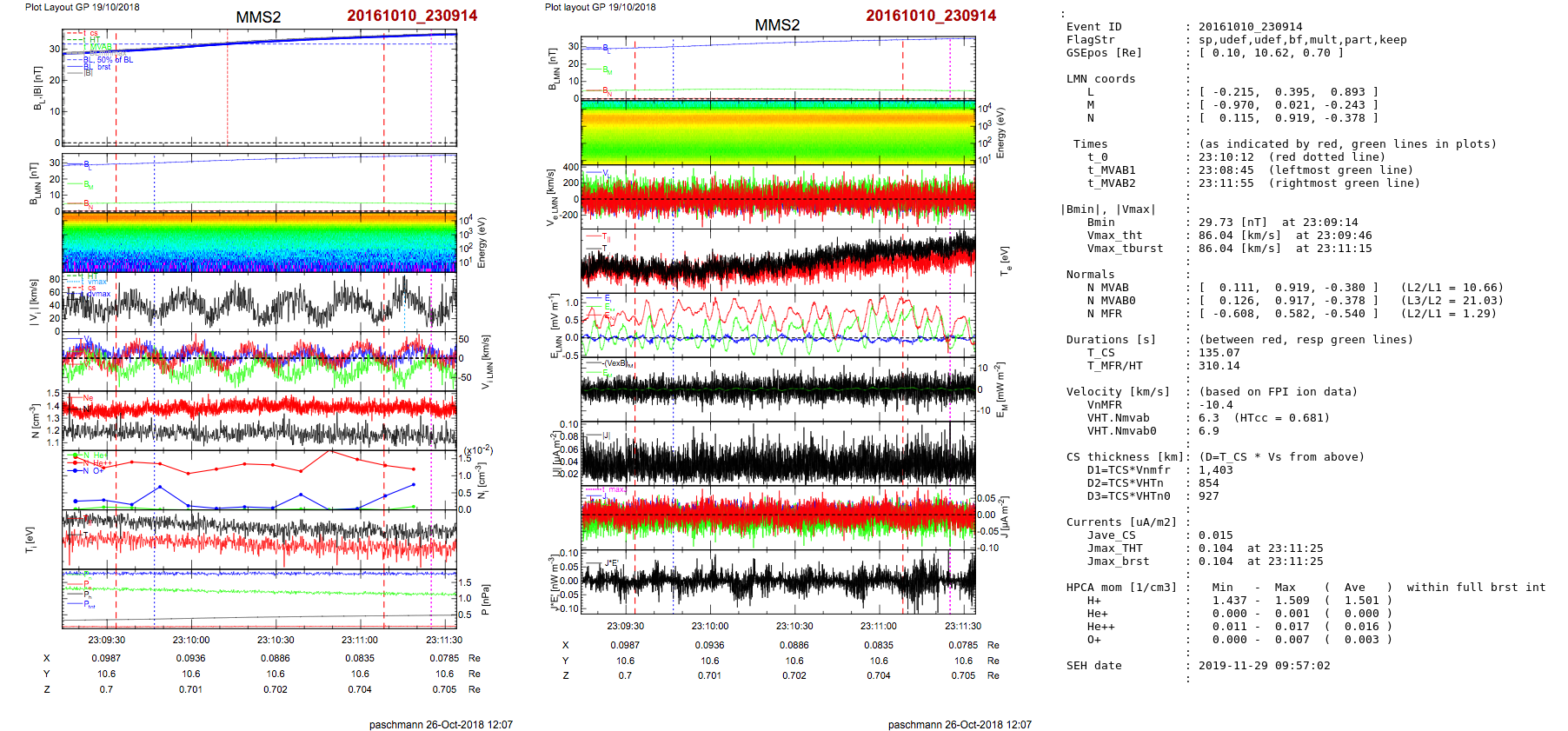The image size is (1568, 731).
Task: Click the red 20161010_230914 title on right plot
Action: tap(931, 16)
